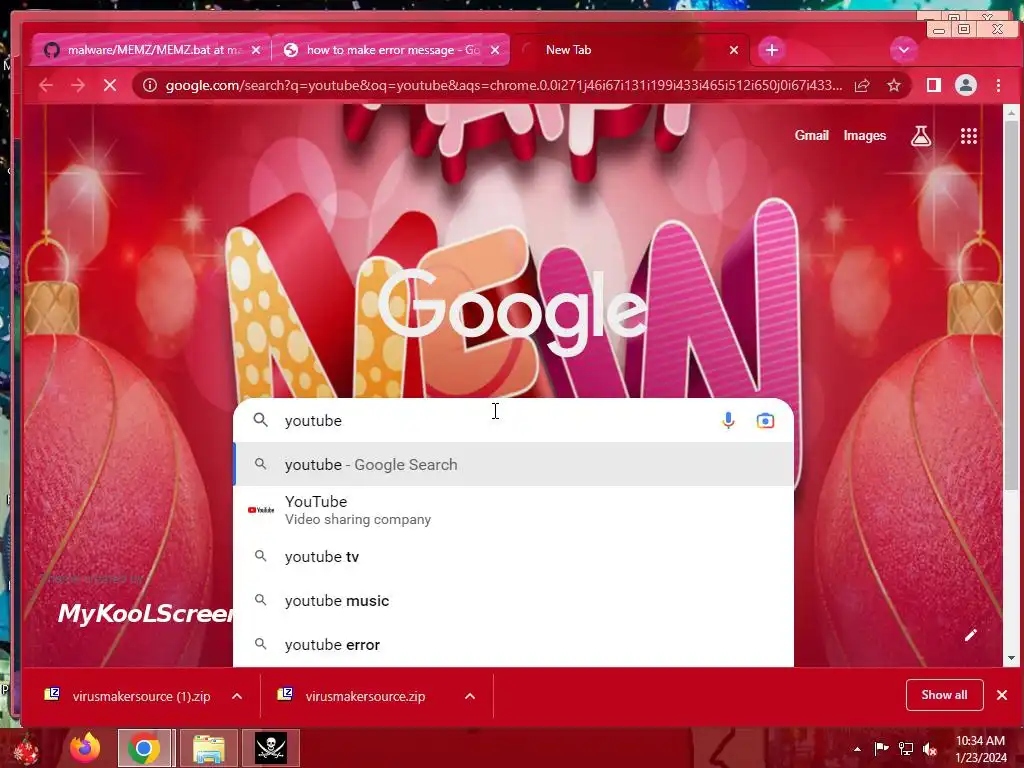Close the malware/MEMZ GitHub tab
The width and height of the screenshot is (1024, 768).
pos(256,50)
